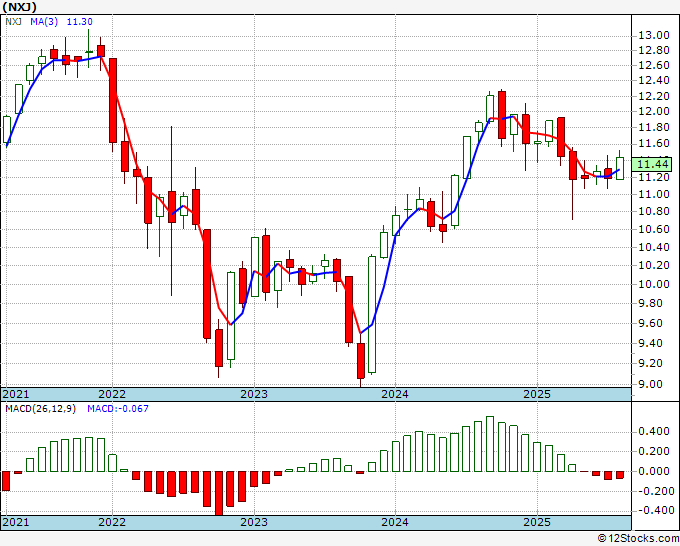The image size is (680, 546).
Task: Click 2021 on the price chart time axis
Action: (x=16, y=394)
